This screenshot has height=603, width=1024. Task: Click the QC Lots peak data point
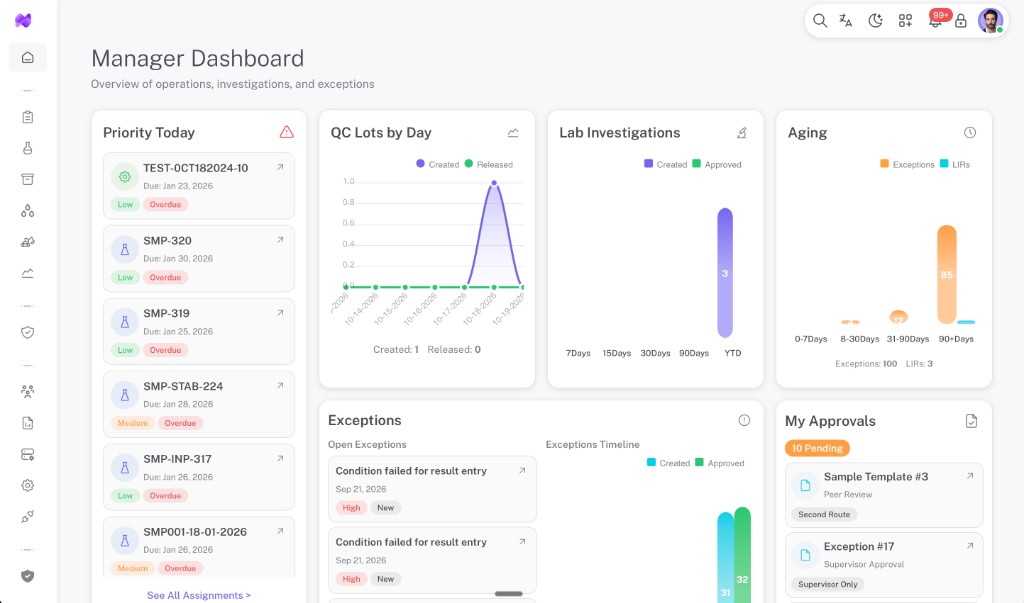point(494,183)
